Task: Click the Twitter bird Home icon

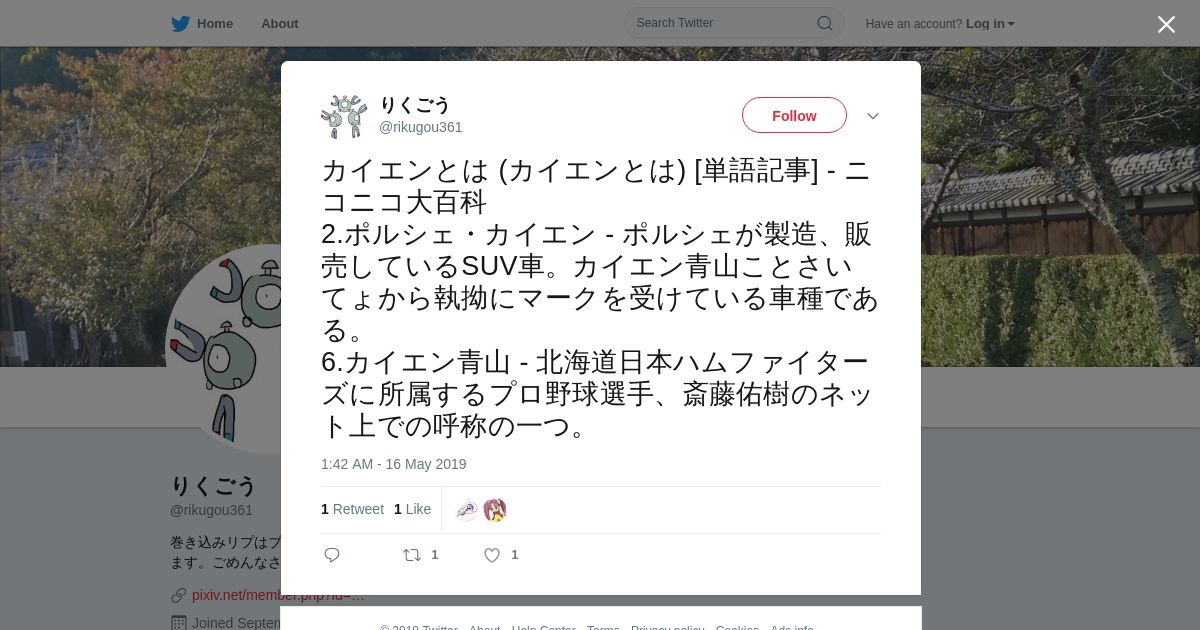Action: pos(180,24)
